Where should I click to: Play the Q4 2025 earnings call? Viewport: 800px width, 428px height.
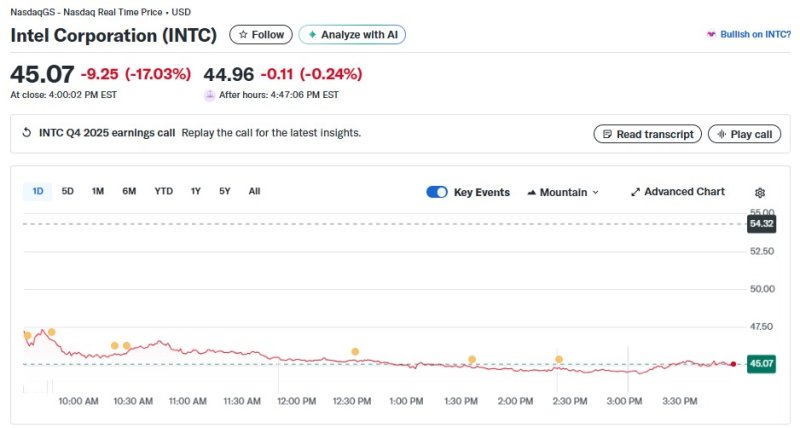pyautogui.click(x=744, y=134)
